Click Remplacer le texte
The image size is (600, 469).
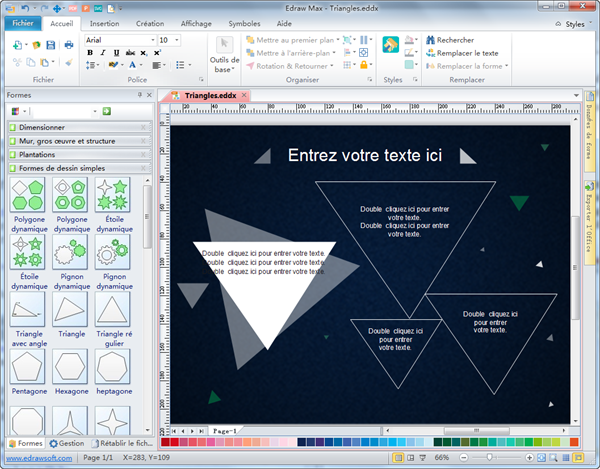462,53
